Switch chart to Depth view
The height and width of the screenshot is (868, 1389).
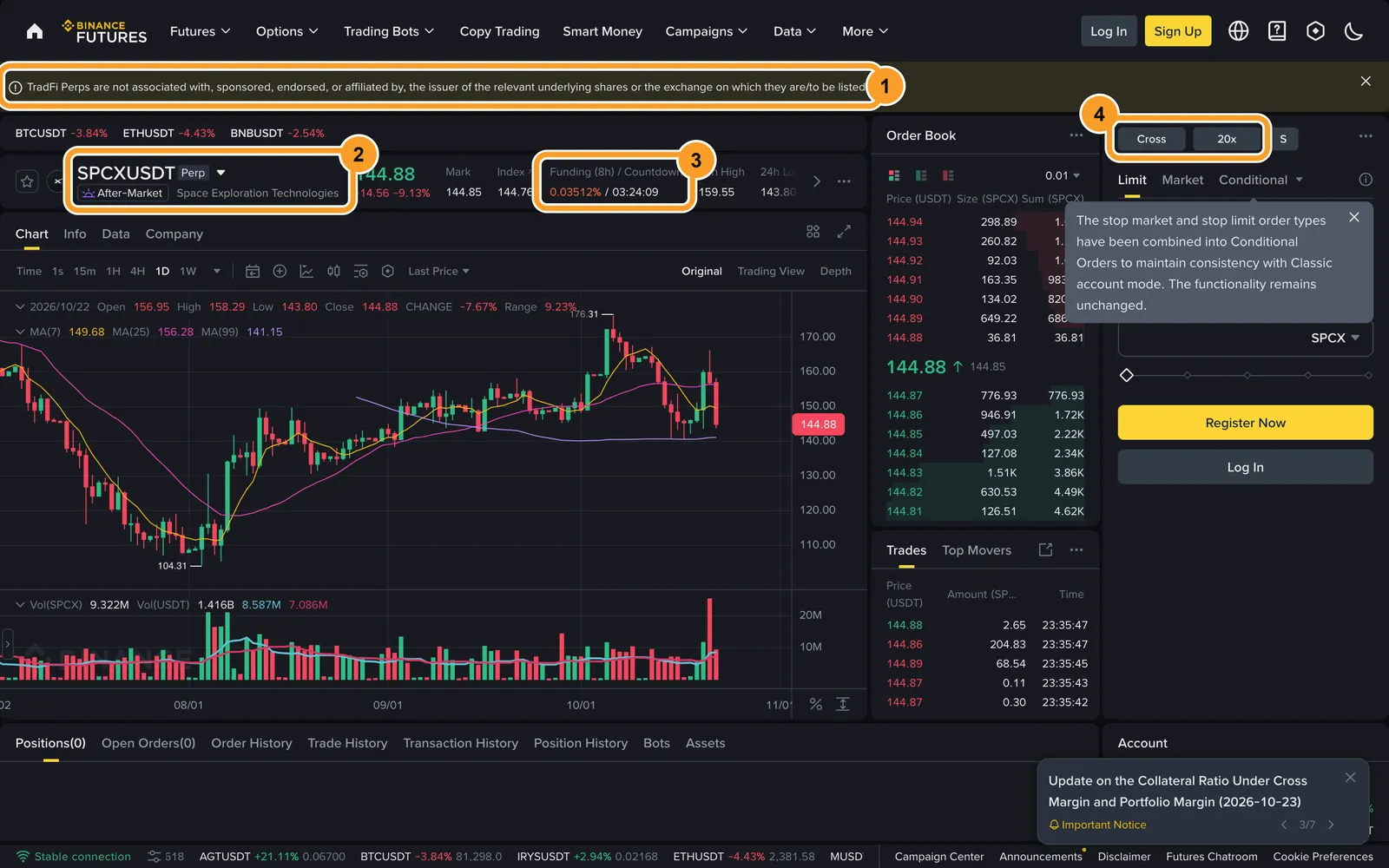835,271
